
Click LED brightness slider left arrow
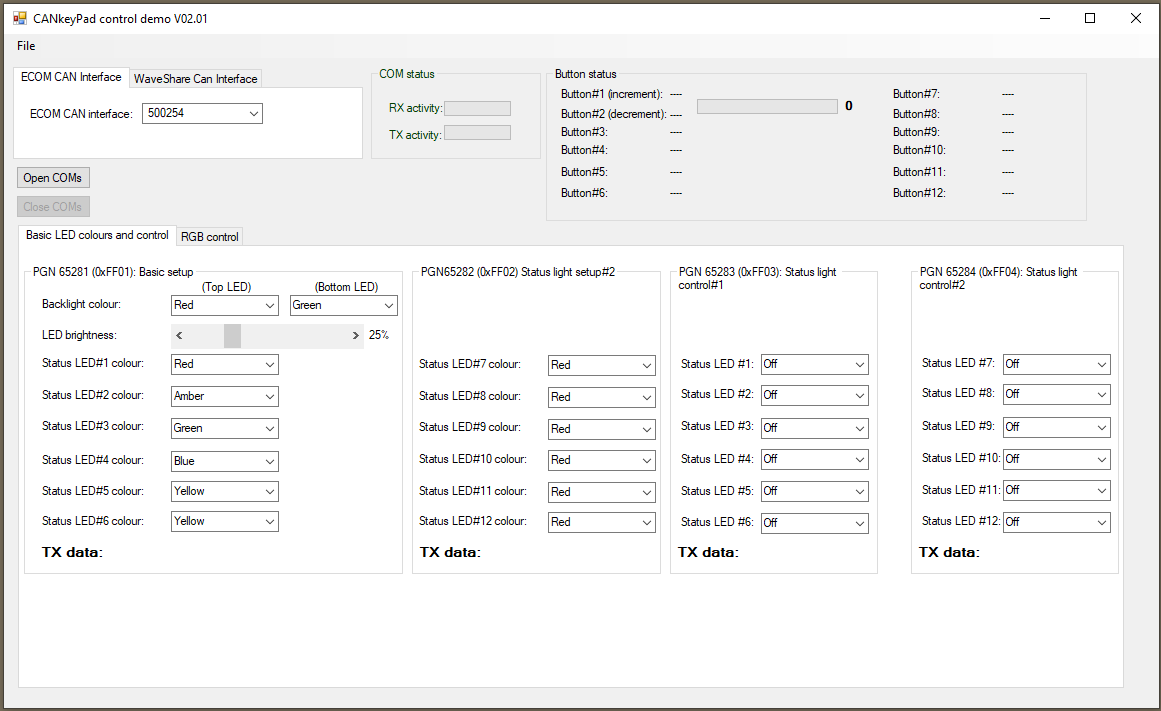(x=179, y=336)
